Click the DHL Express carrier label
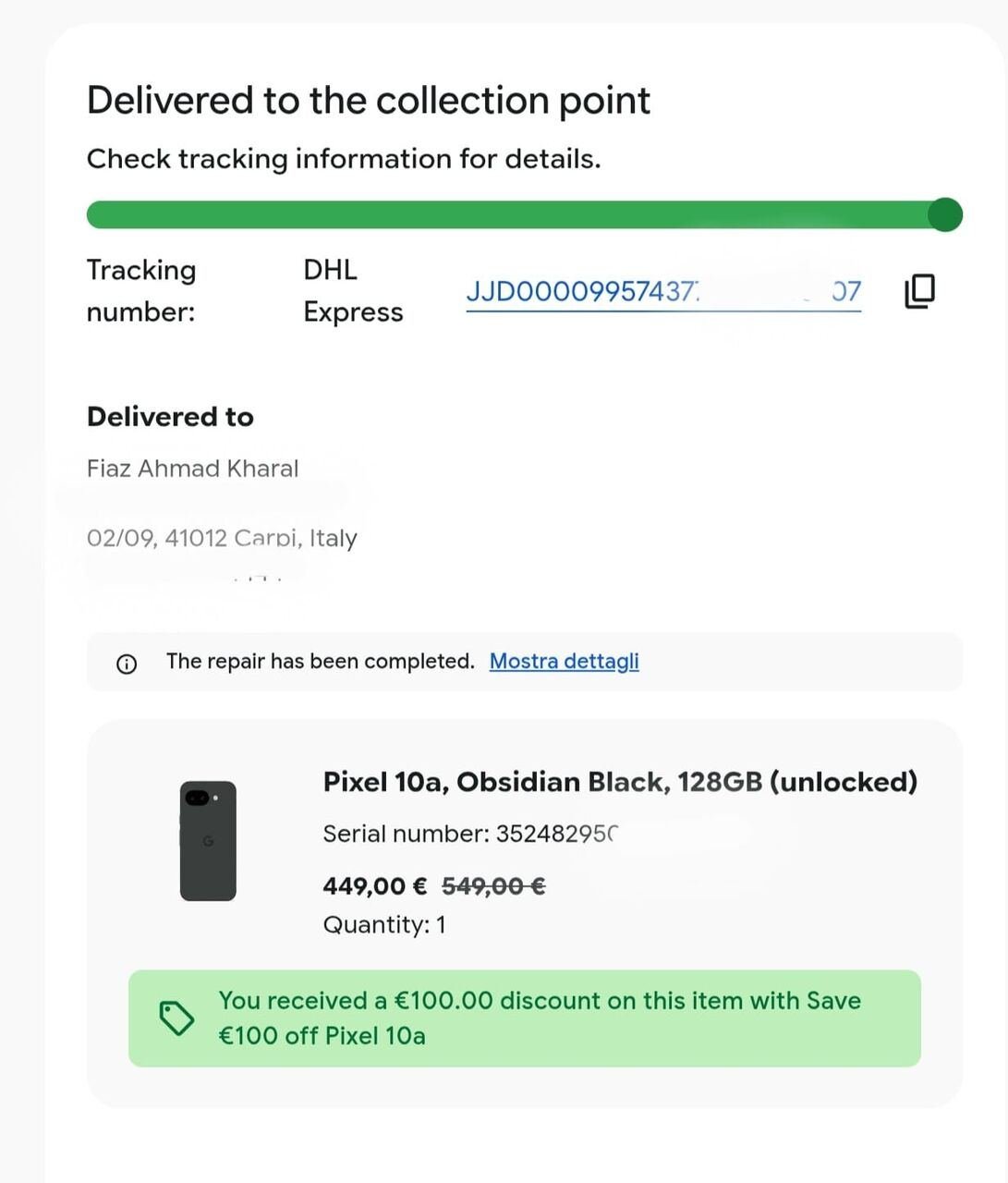This screenshot has width=1008, height=1183. point(353,291)
